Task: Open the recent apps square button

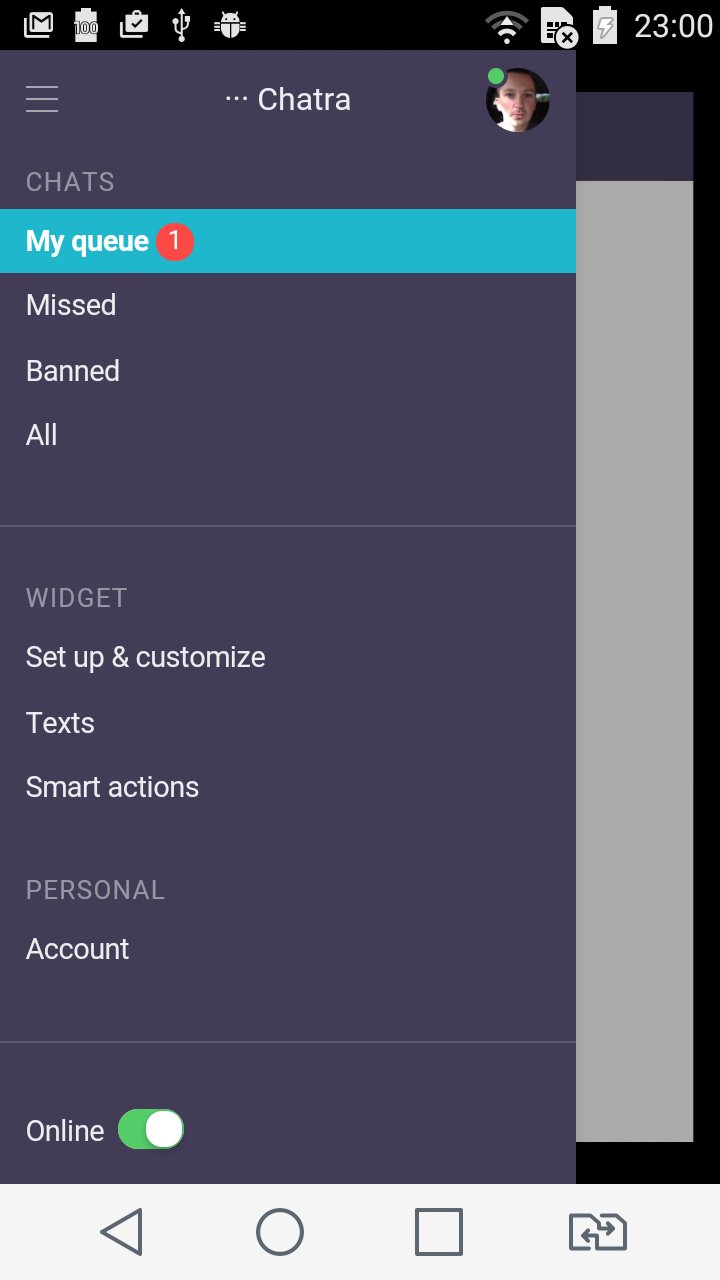Action: pyautogui.click(x=439, y=1231)
